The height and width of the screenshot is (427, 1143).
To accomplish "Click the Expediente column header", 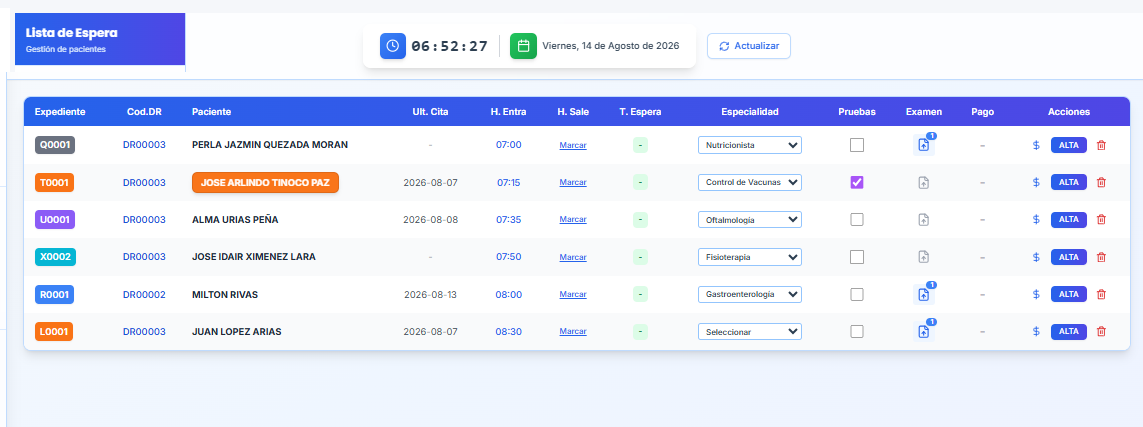I will click(x=60, y=111).
